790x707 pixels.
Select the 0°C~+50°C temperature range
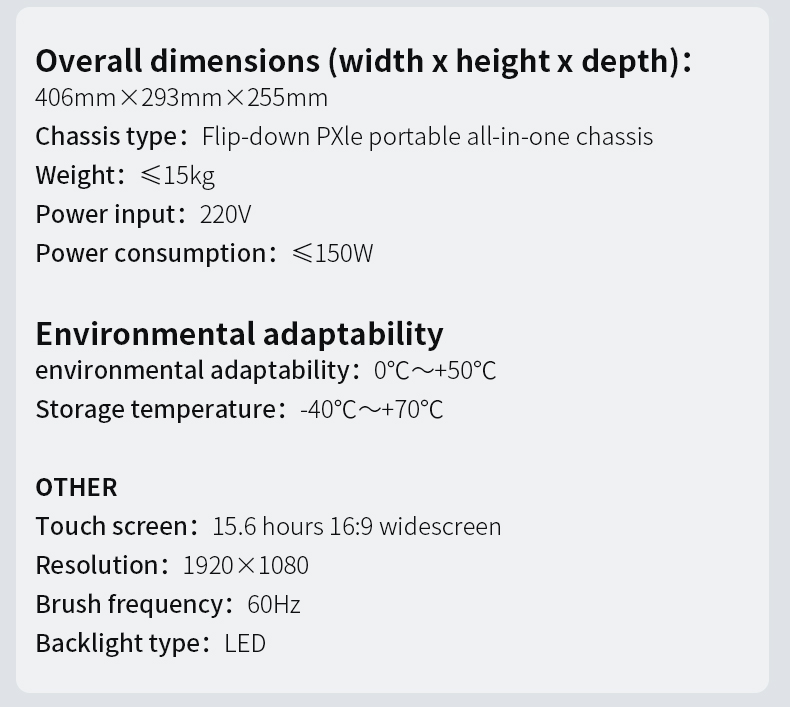435,370
